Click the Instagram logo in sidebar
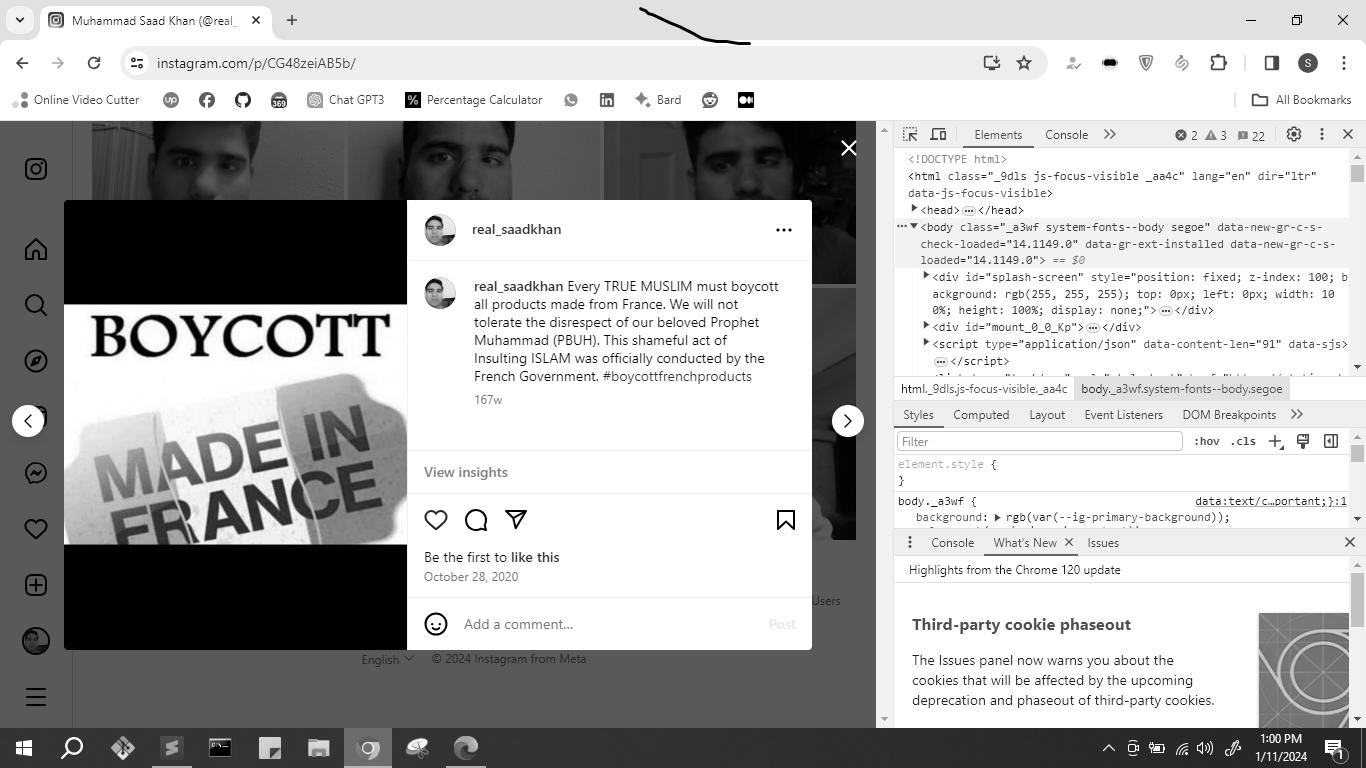Viewport: 1366px width, 768px height. click(36, 169)
